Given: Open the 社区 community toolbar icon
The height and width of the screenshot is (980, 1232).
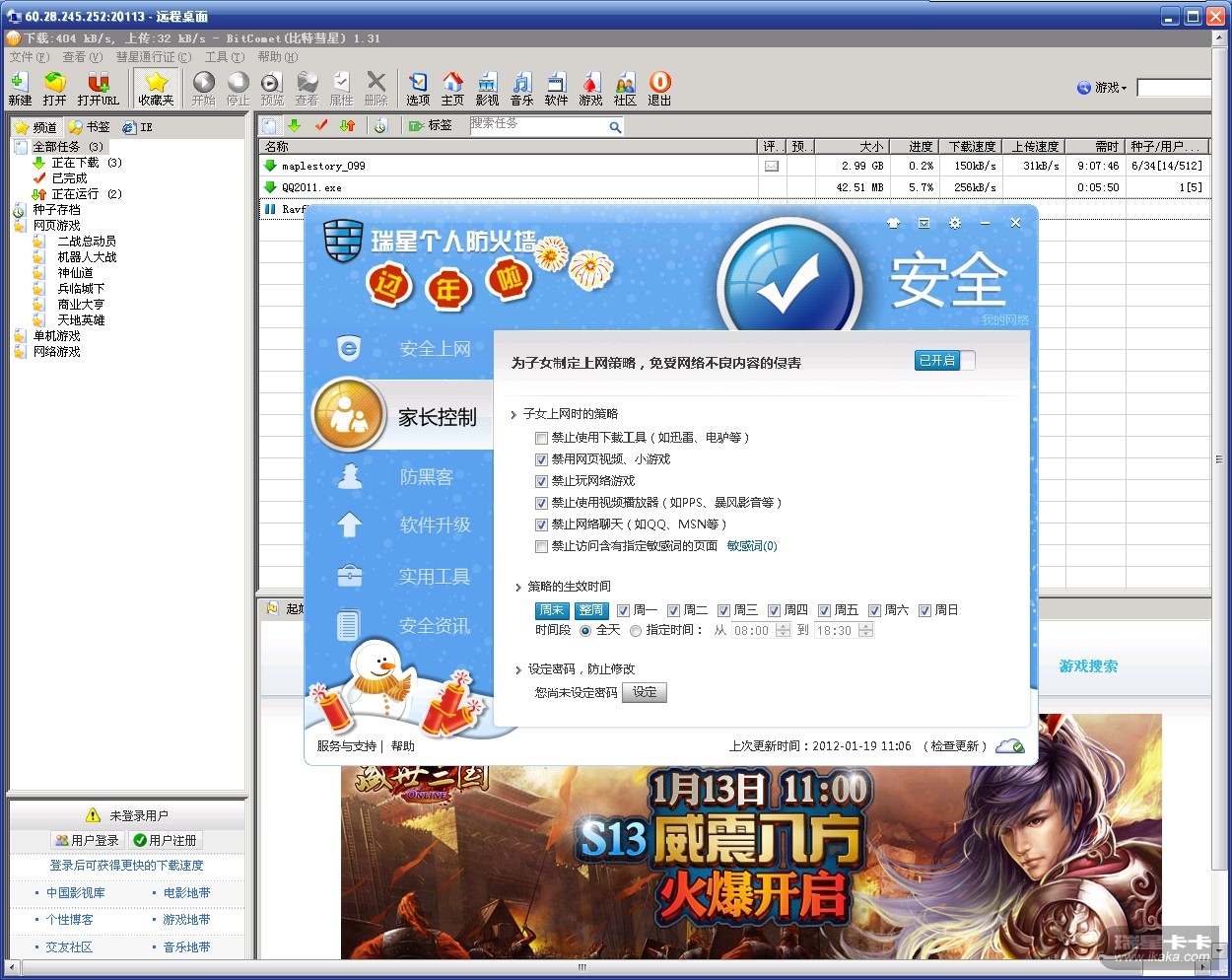Looking at the screenshot, I should [x=625, y=88].
